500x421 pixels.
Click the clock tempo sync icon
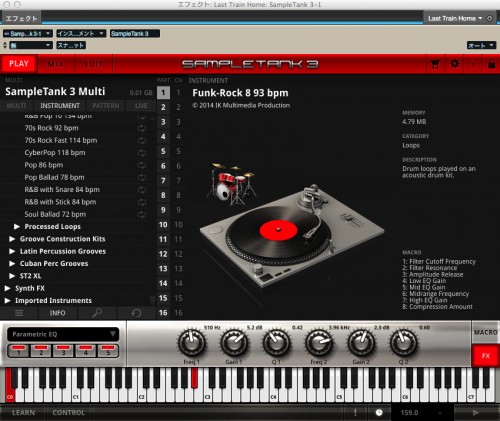(x=379, y=413)
